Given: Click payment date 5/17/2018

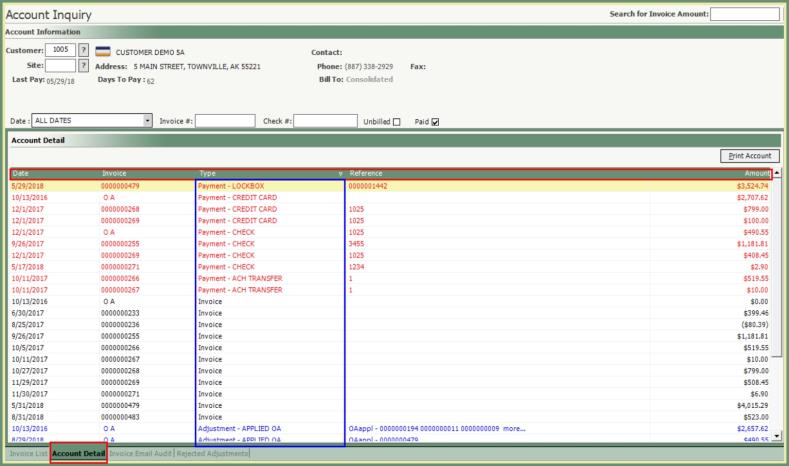Looking at the screenshot, I should [x=28, y=267].
